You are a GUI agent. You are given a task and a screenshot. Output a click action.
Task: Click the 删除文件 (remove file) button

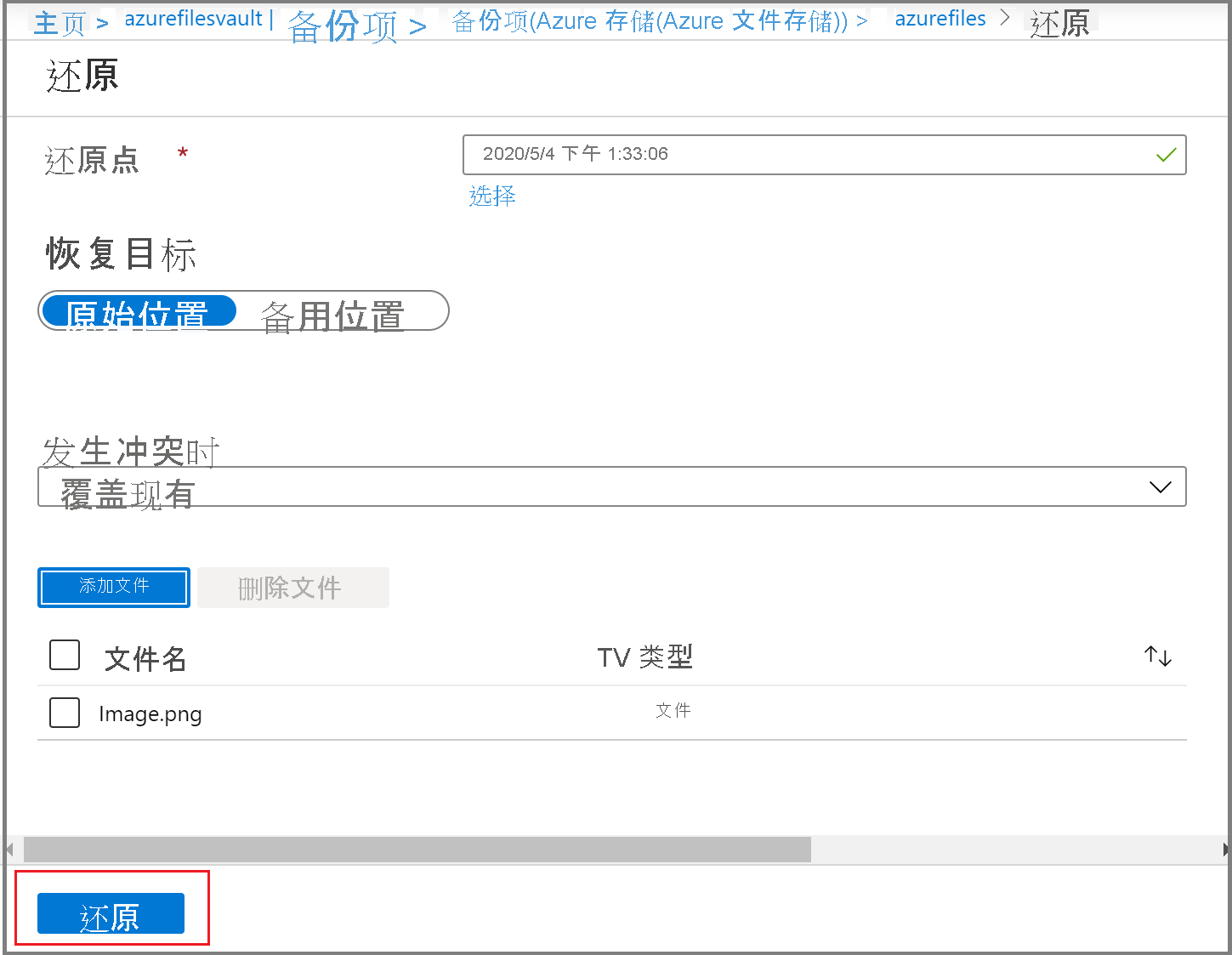coord(292,587)
